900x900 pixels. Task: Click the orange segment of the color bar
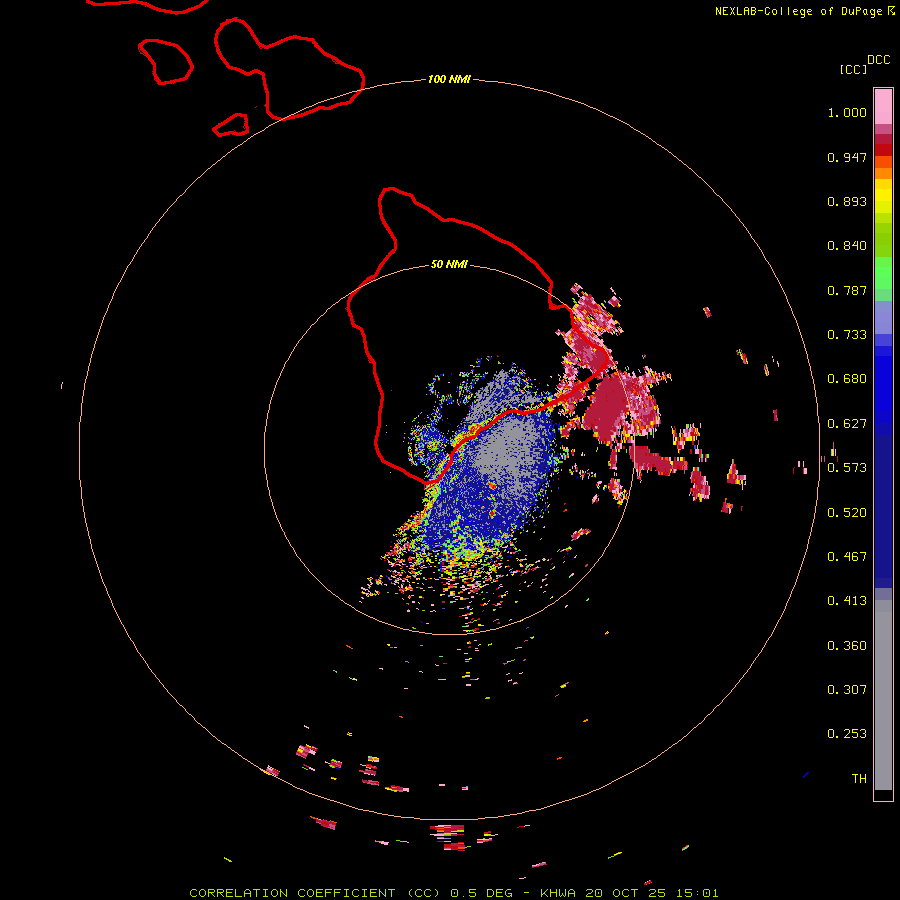click(x=883, y=173)
